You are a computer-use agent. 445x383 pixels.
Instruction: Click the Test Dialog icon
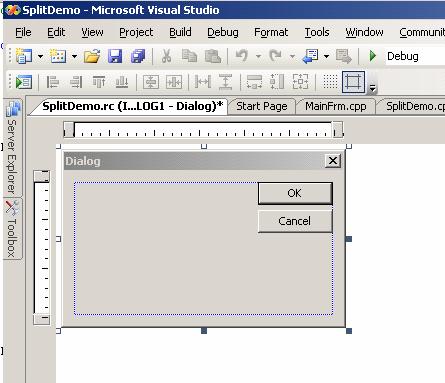pos(24,82)
